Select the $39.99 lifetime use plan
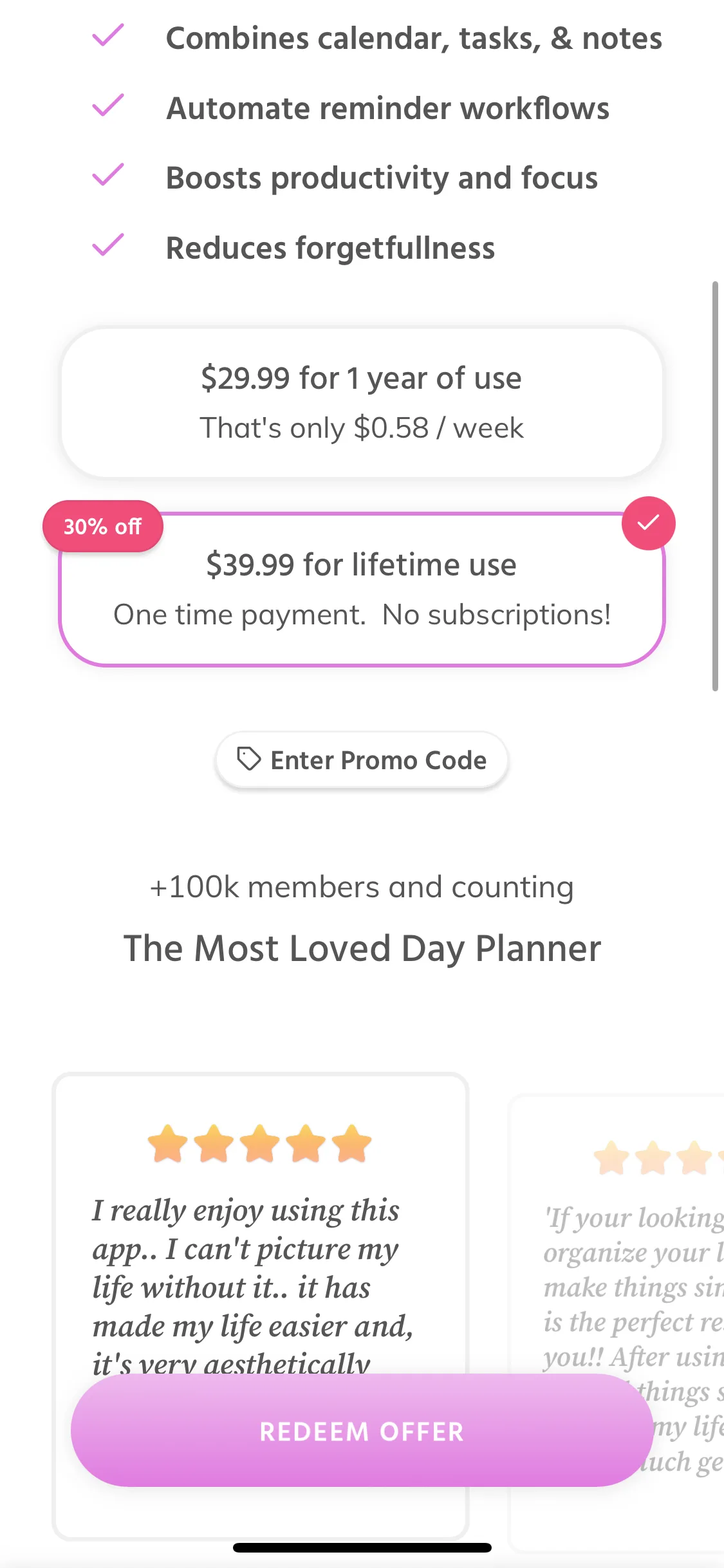This screenshot has height=1568, width=724. (362, 589)
